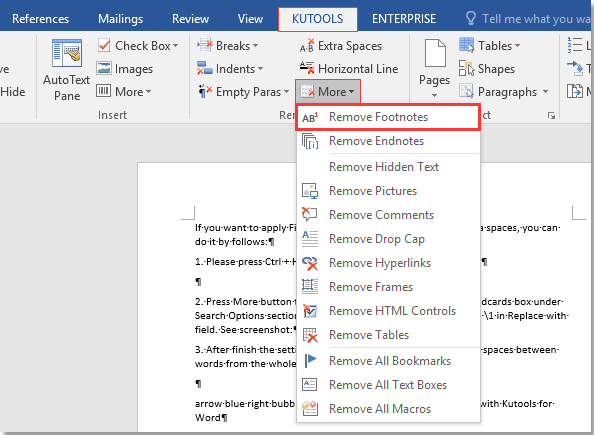
Task: Choose Remove Tables menu entry
Action: (x=388, y=335)
